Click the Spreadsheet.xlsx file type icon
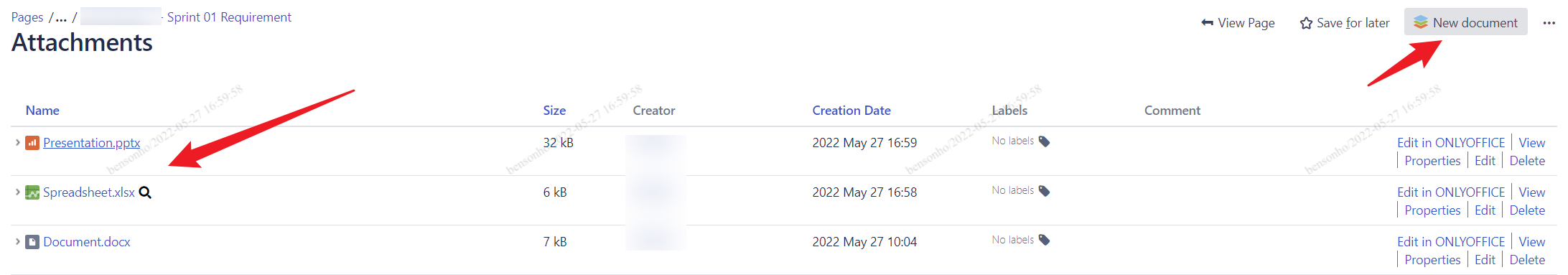The width and height of the screenshot is (1568, 275). pos(32,192)
